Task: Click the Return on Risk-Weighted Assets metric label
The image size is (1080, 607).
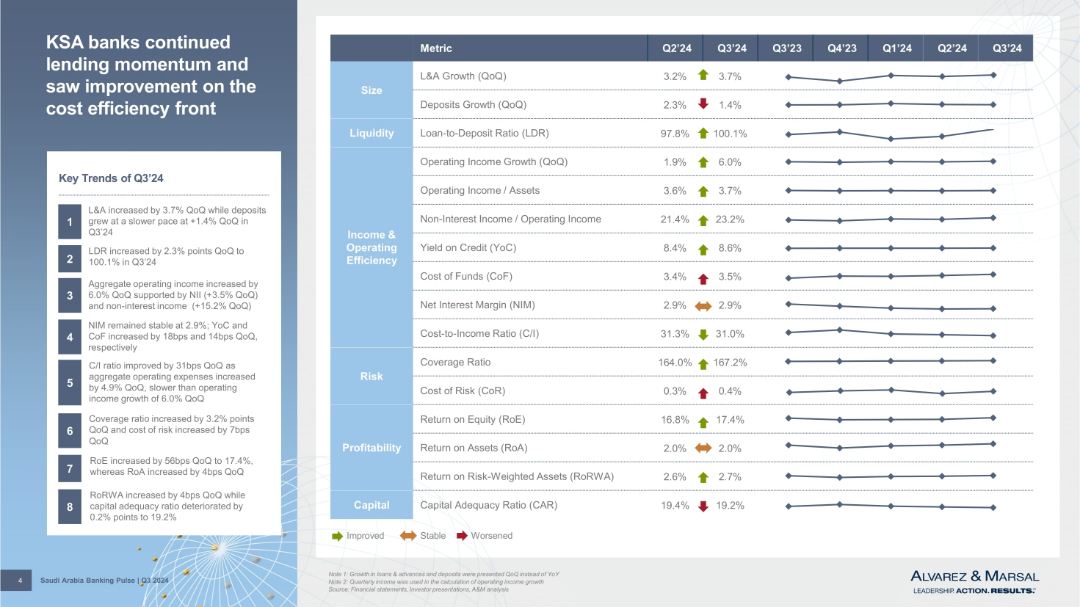Action: (517, 476)
